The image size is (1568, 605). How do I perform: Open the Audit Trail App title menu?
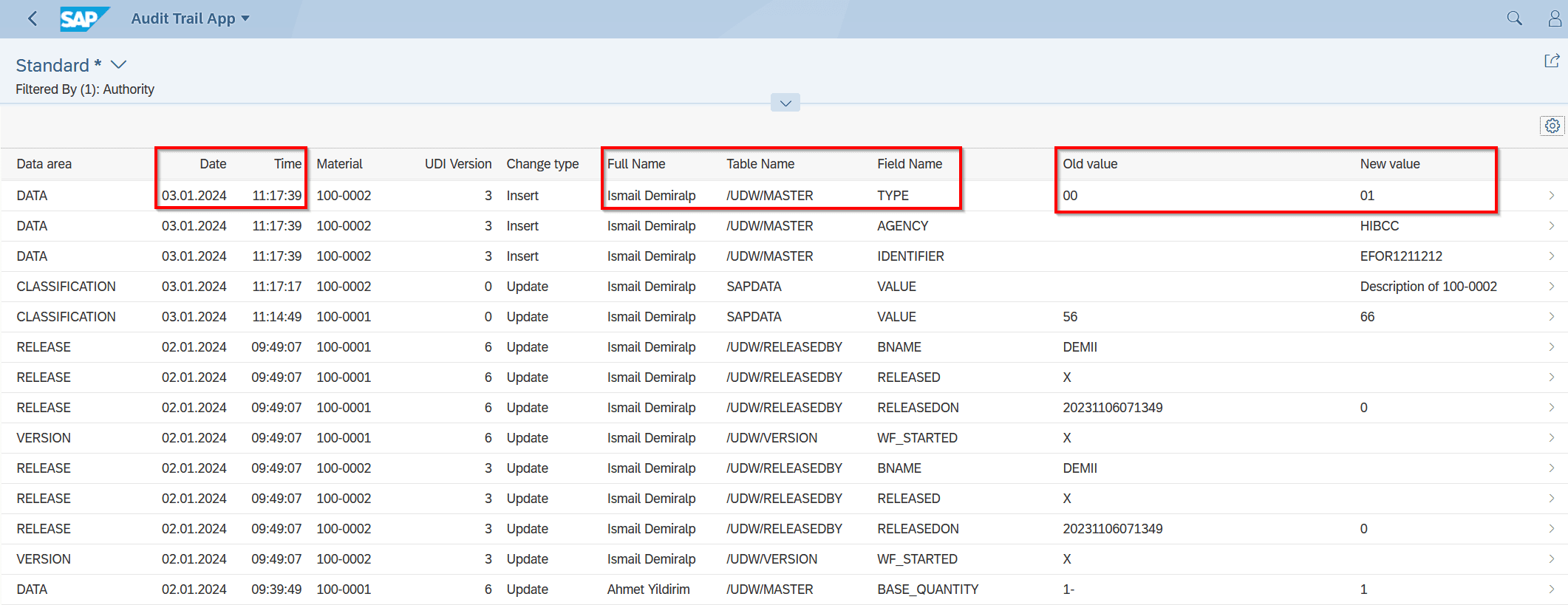pos(191,18)
